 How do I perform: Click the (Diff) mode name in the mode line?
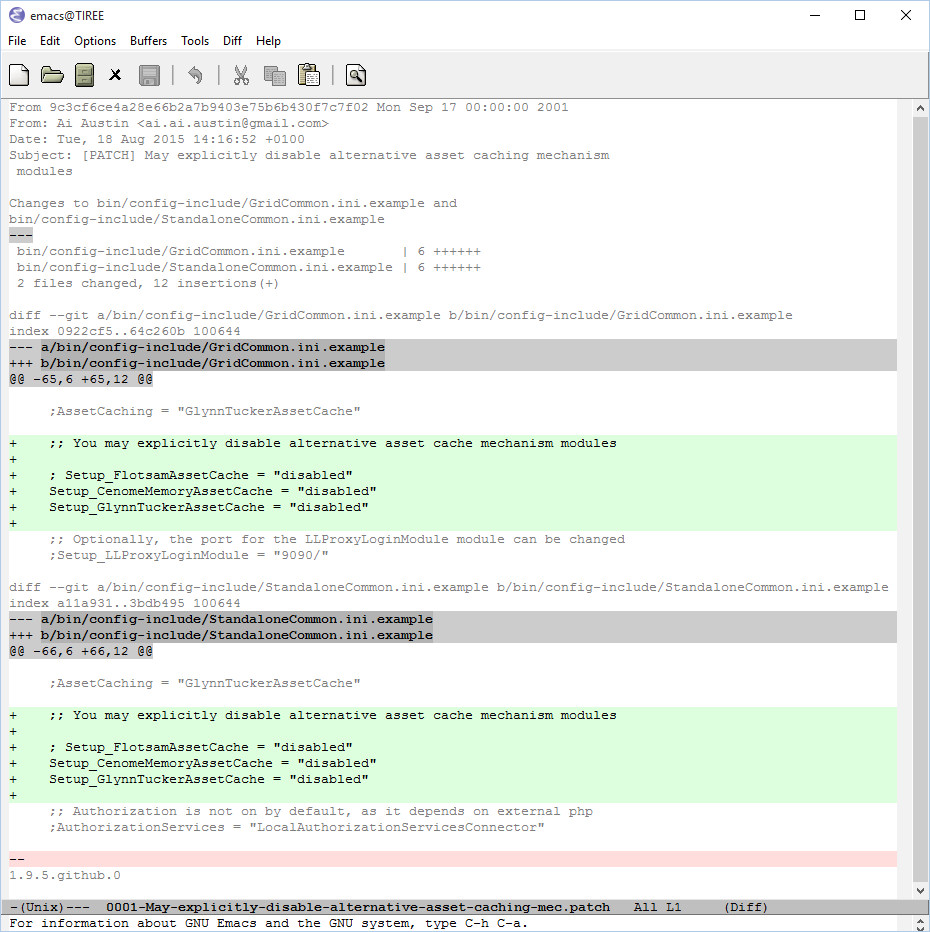pos(744,907)
